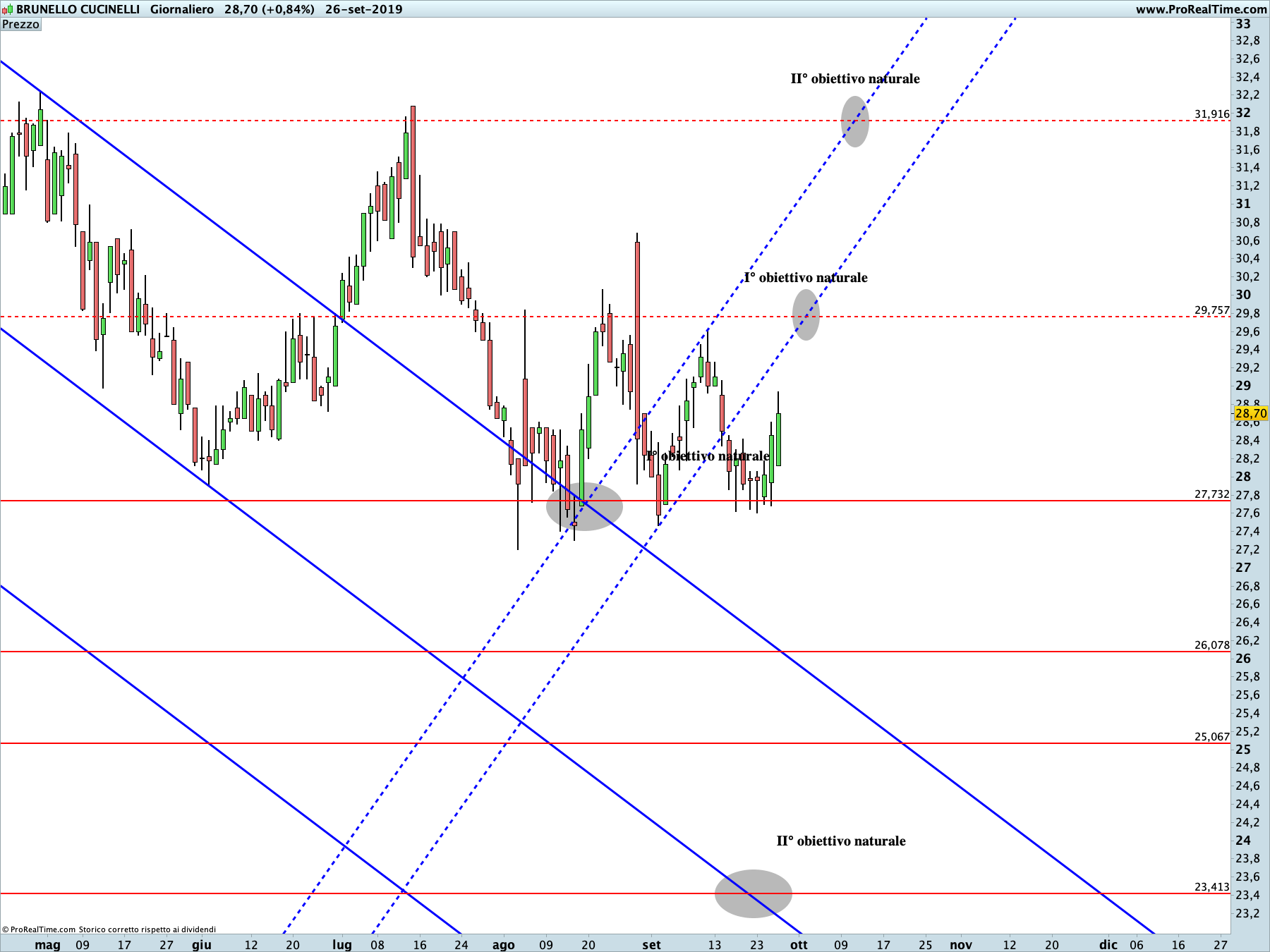The height and width of the screenshot is (952, 1270).
Task: Click the 'mag' month label on time axis
Action: pos(48,945)
